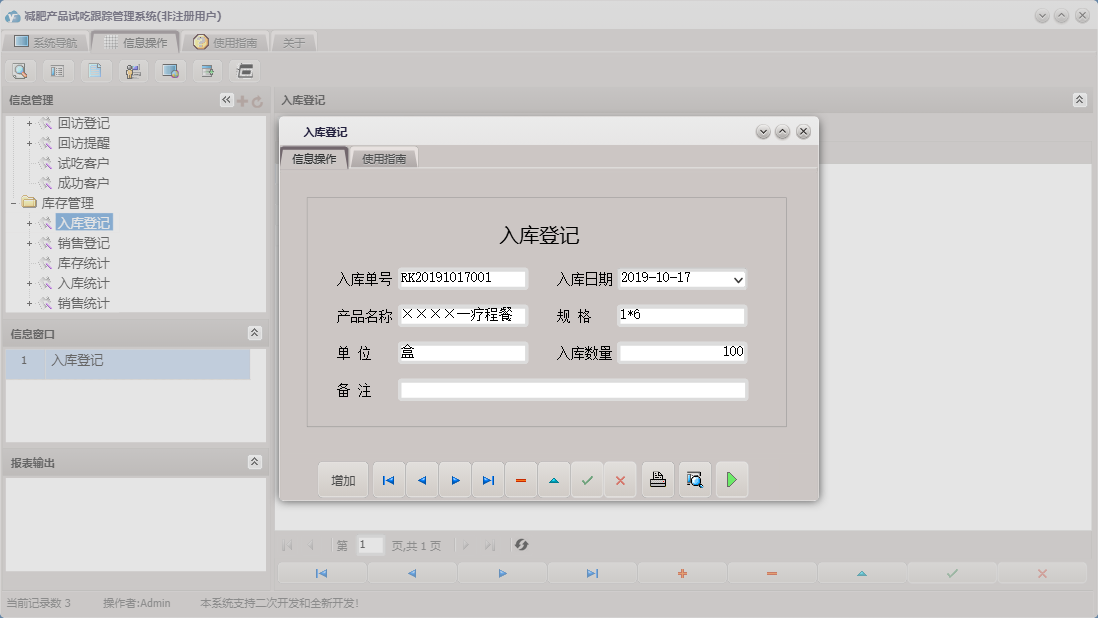
Task: Open print preview in the 入库登记 dialog
Action: pos(694,479)
